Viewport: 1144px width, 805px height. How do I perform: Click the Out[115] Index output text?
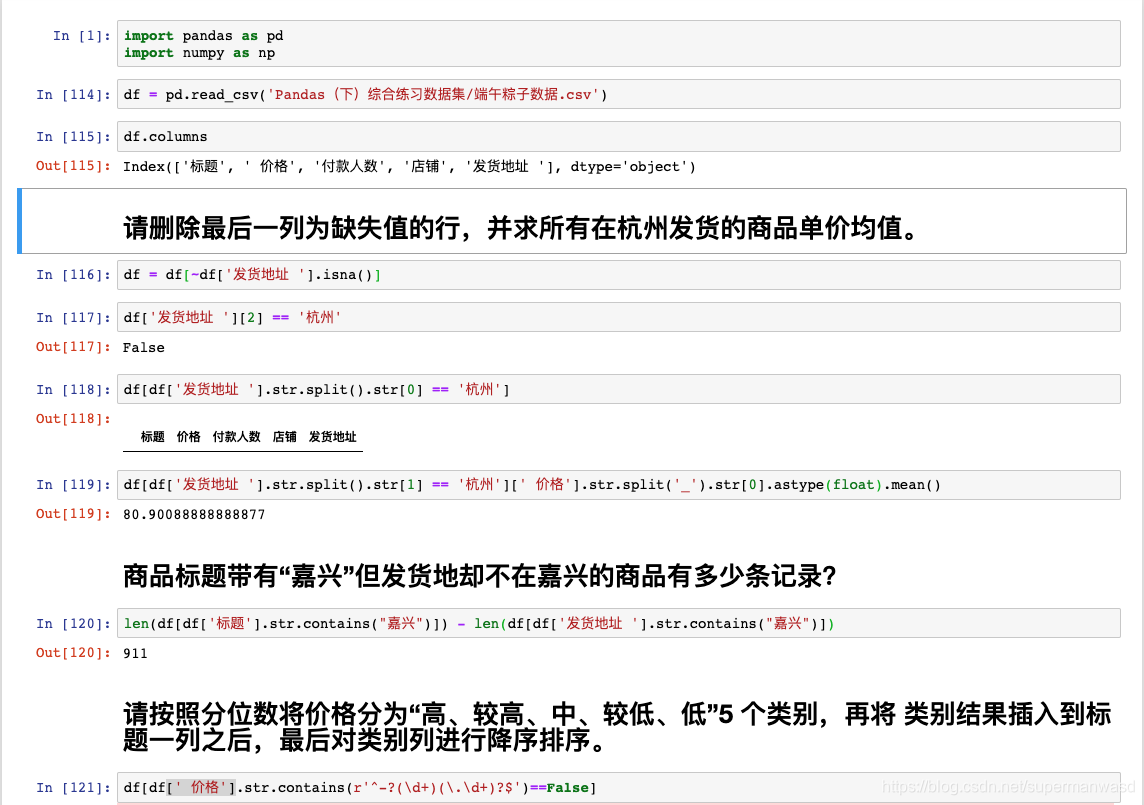pyautogui.click(x=400, y=166)
